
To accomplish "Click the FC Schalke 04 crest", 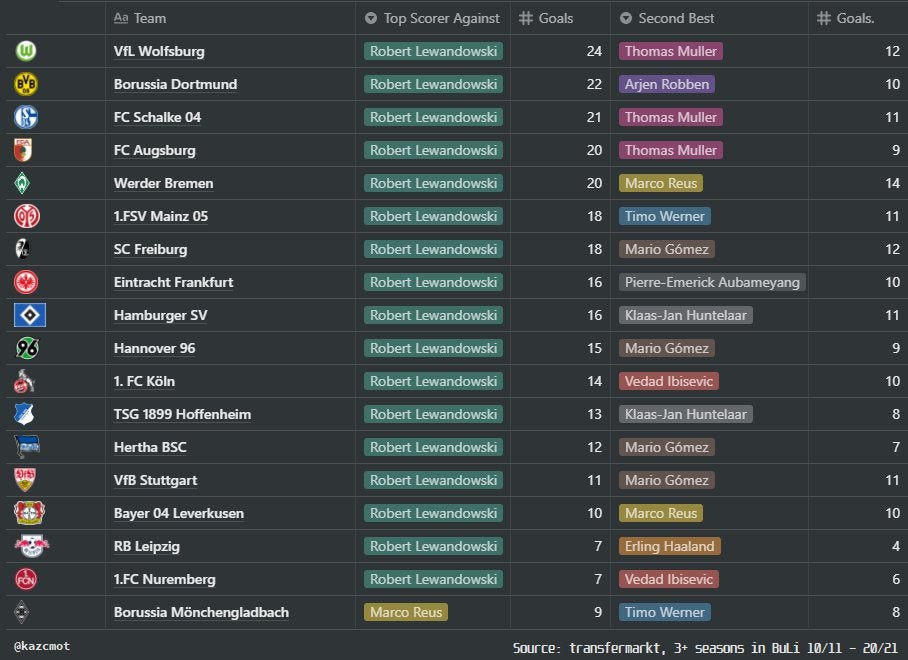I will (x=25, y=117).
